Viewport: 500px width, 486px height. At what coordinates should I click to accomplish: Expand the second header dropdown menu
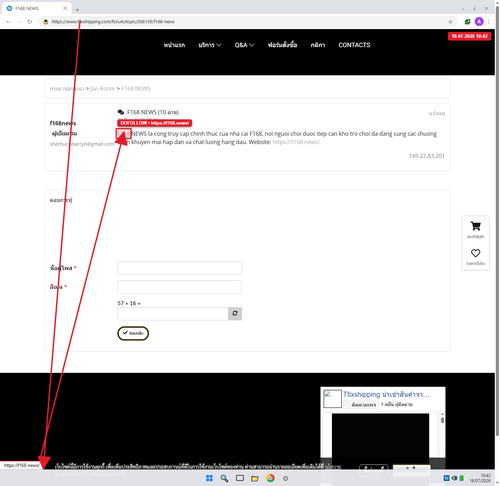tap(210, 45)
